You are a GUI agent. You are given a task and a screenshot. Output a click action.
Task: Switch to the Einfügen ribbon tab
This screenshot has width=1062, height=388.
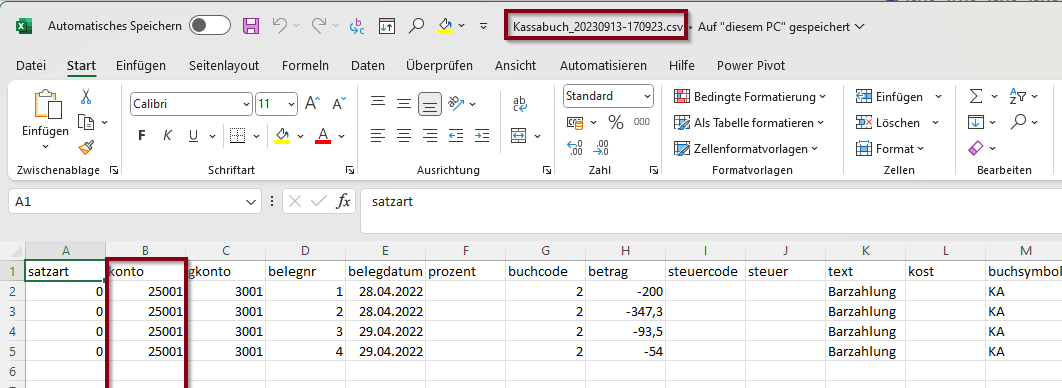coord(141,66)
